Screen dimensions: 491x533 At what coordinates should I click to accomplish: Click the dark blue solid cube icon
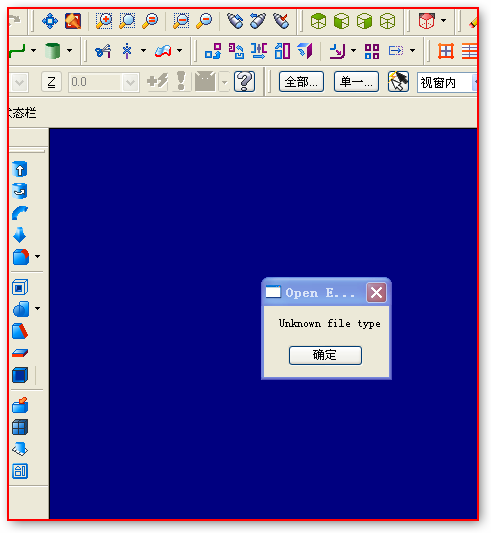point(20,375)
